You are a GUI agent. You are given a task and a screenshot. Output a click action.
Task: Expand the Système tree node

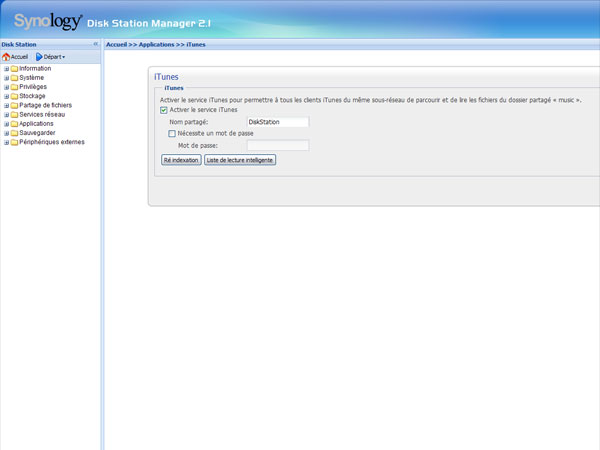pos(7,78)
